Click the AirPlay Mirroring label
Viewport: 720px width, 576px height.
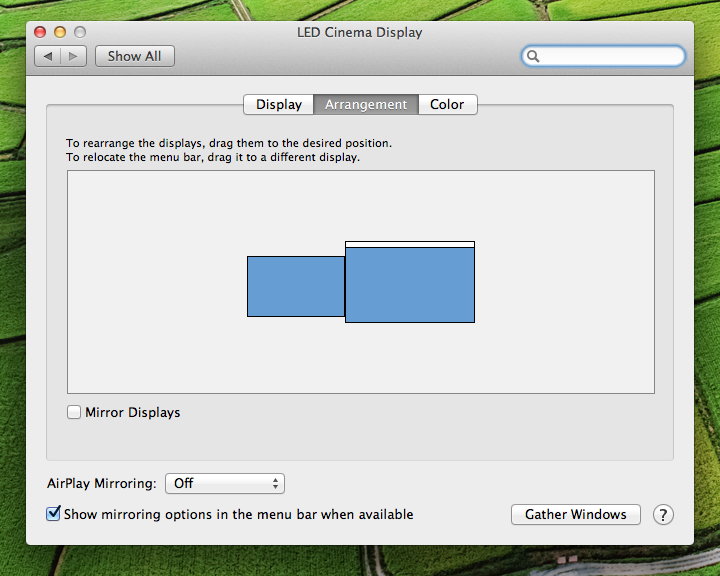coord(101,483)
